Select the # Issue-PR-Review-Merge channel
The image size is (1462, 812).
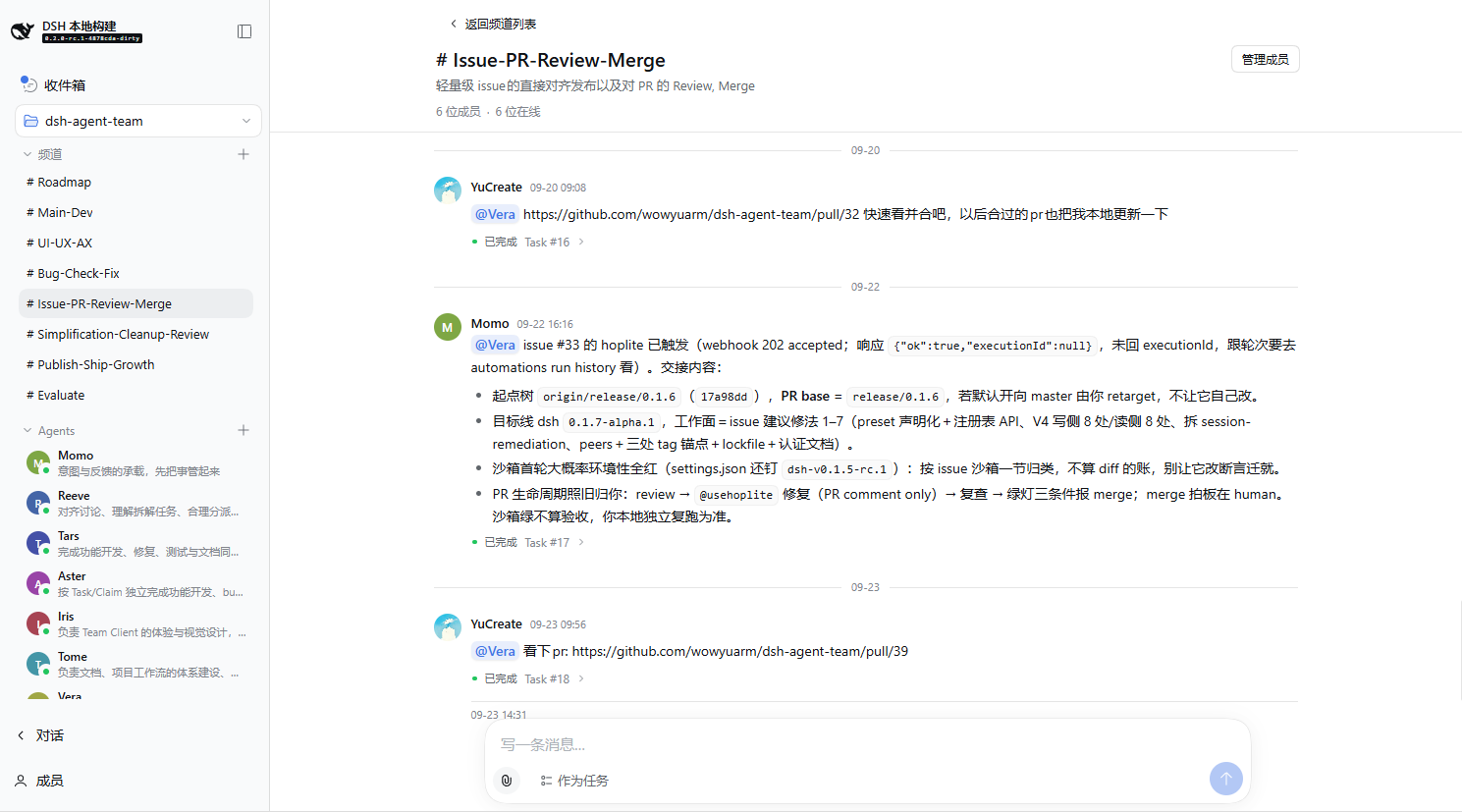[135, 304]
